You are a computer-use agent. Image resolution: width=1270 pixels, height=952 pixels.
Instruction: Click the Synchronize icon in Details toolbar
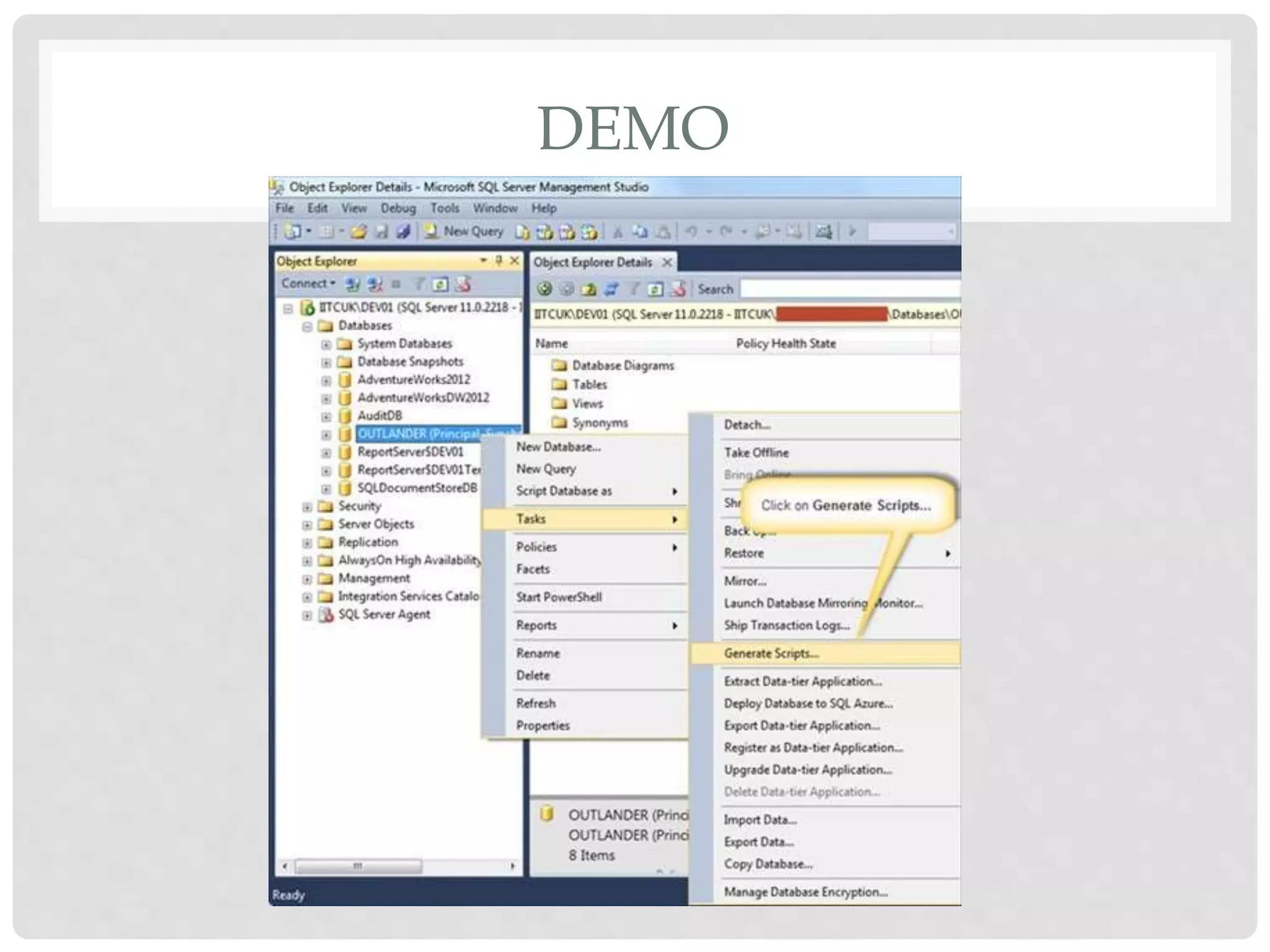tap(611, 289)
